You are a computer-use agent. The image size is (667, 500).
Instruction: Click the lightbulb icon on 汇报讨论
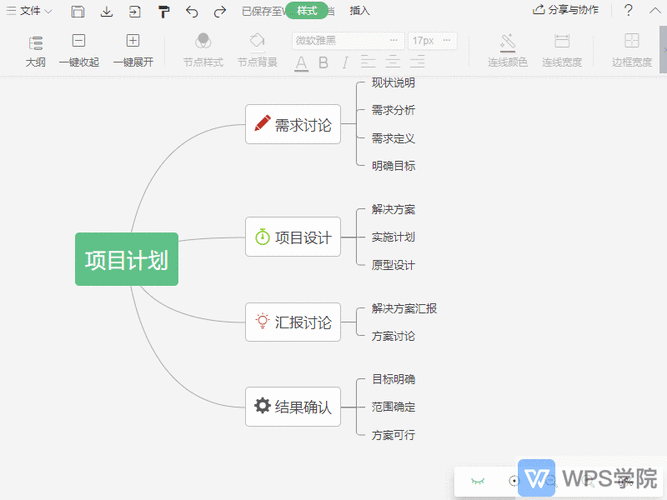tap(262, 321)
